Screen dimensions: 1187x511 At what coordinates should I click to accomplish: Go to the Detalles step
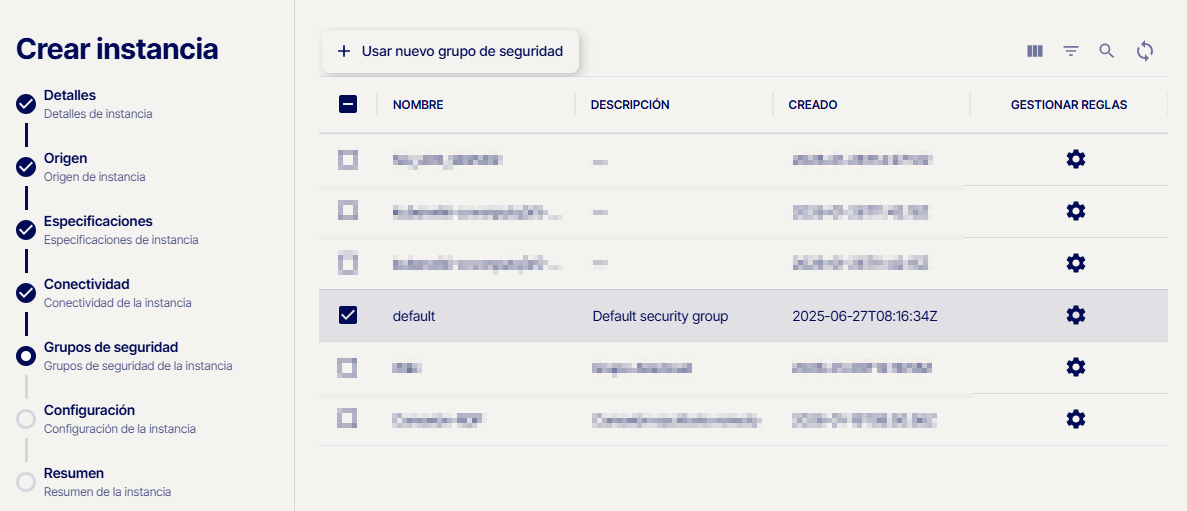[x=70, y=96]
